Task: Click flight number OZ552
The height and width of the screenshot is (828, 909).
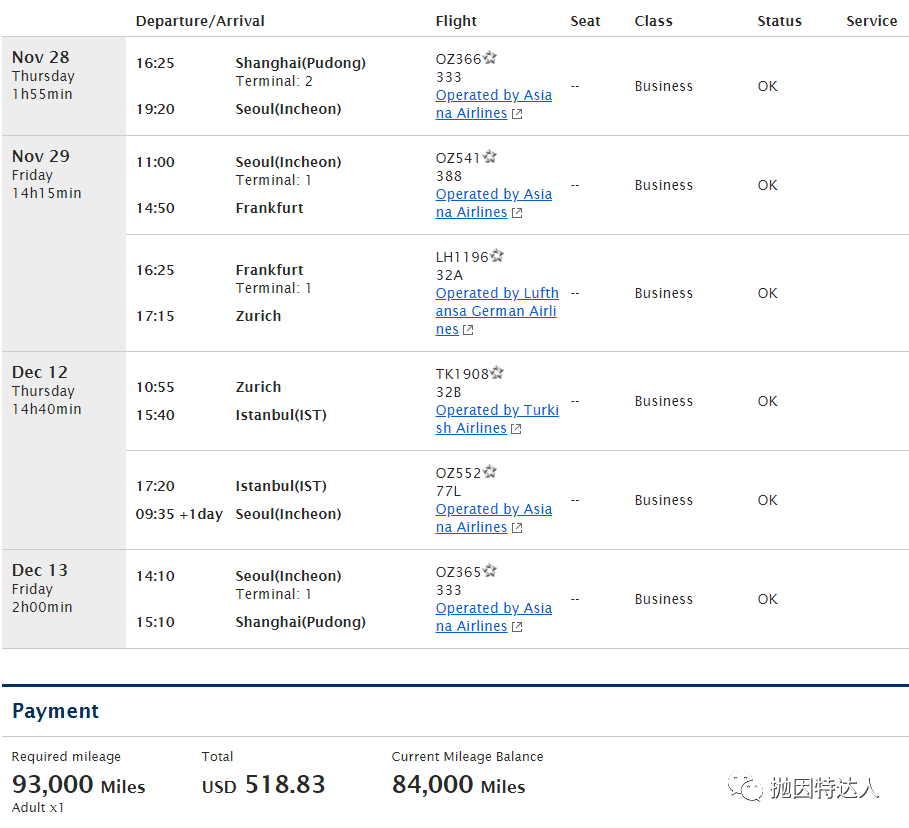Action: (458, 473)
